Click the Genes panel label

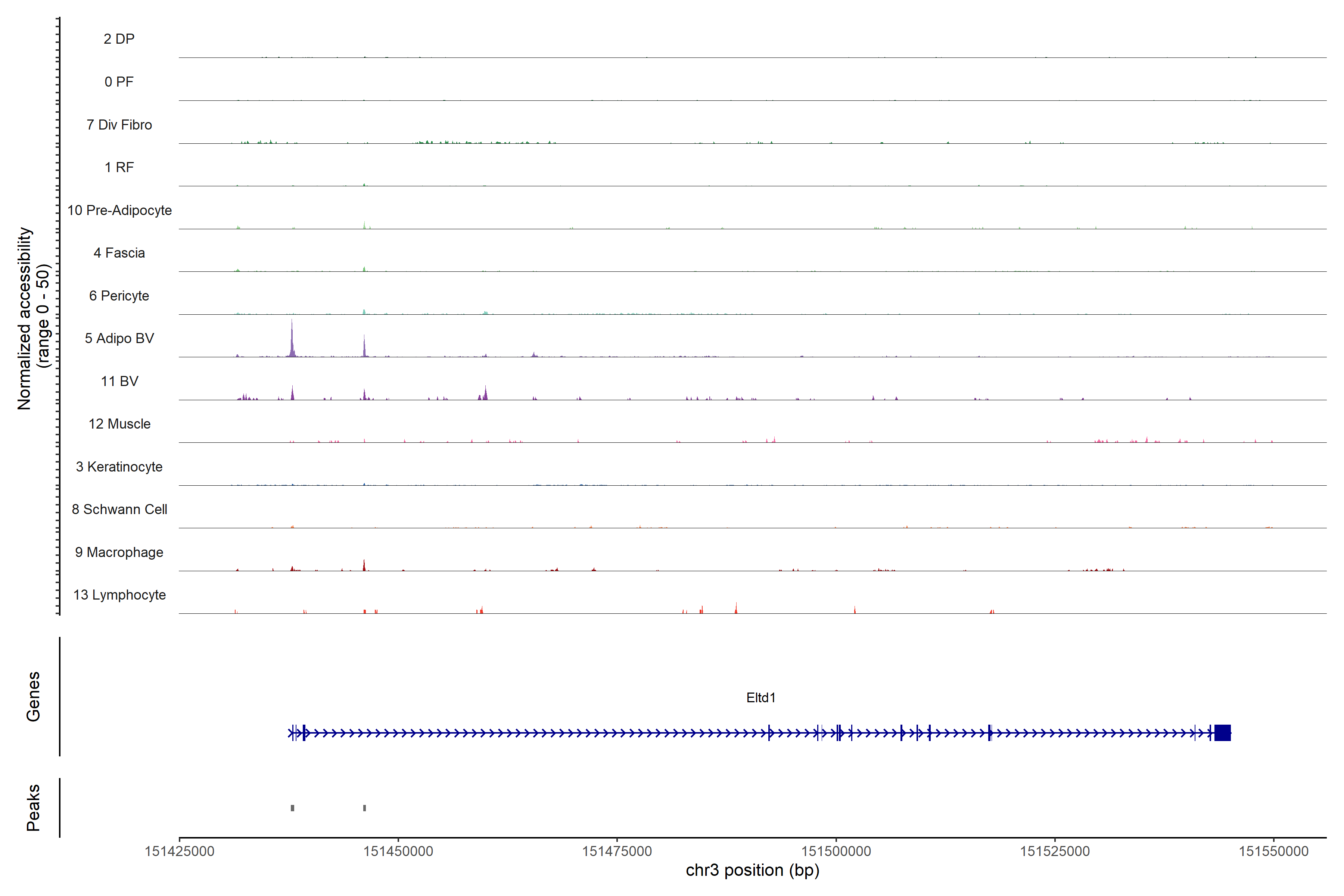(33, 697)
